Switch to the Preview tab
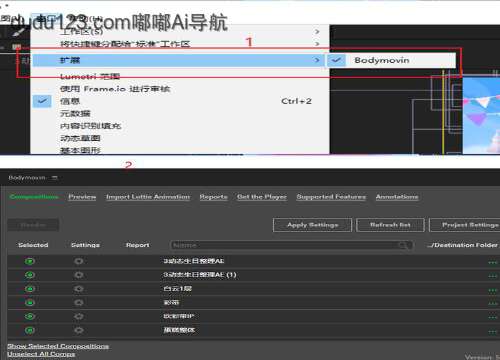500x360 pixels. pyautogui.click(x=82, y=197)
